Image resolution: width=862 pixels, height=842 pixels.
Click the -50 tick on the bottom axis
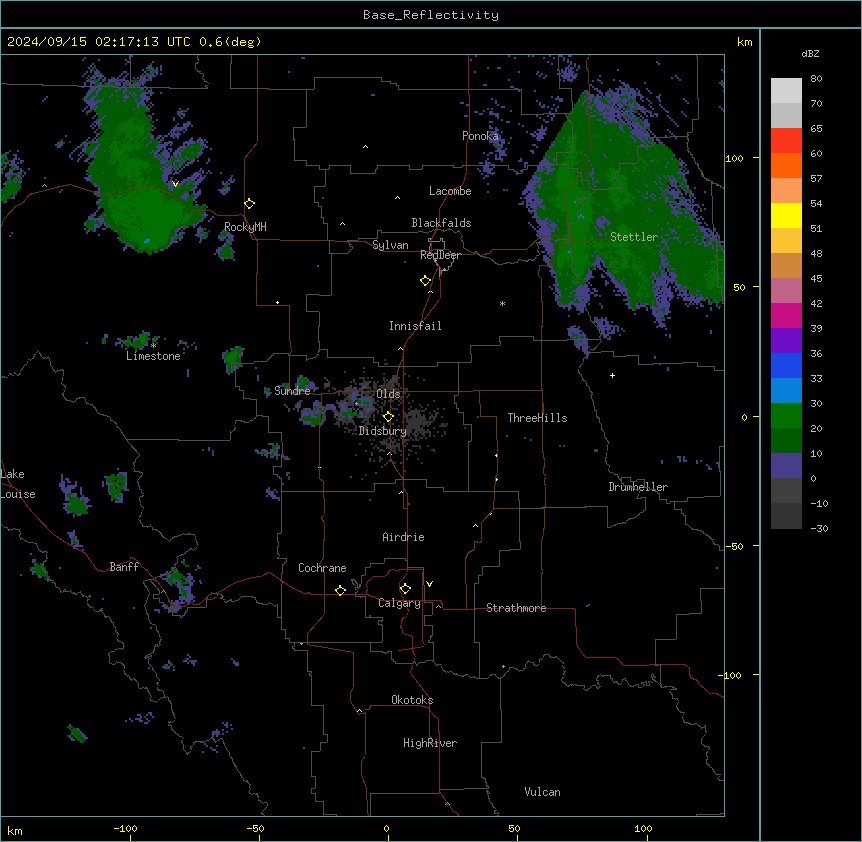[255, 828]
